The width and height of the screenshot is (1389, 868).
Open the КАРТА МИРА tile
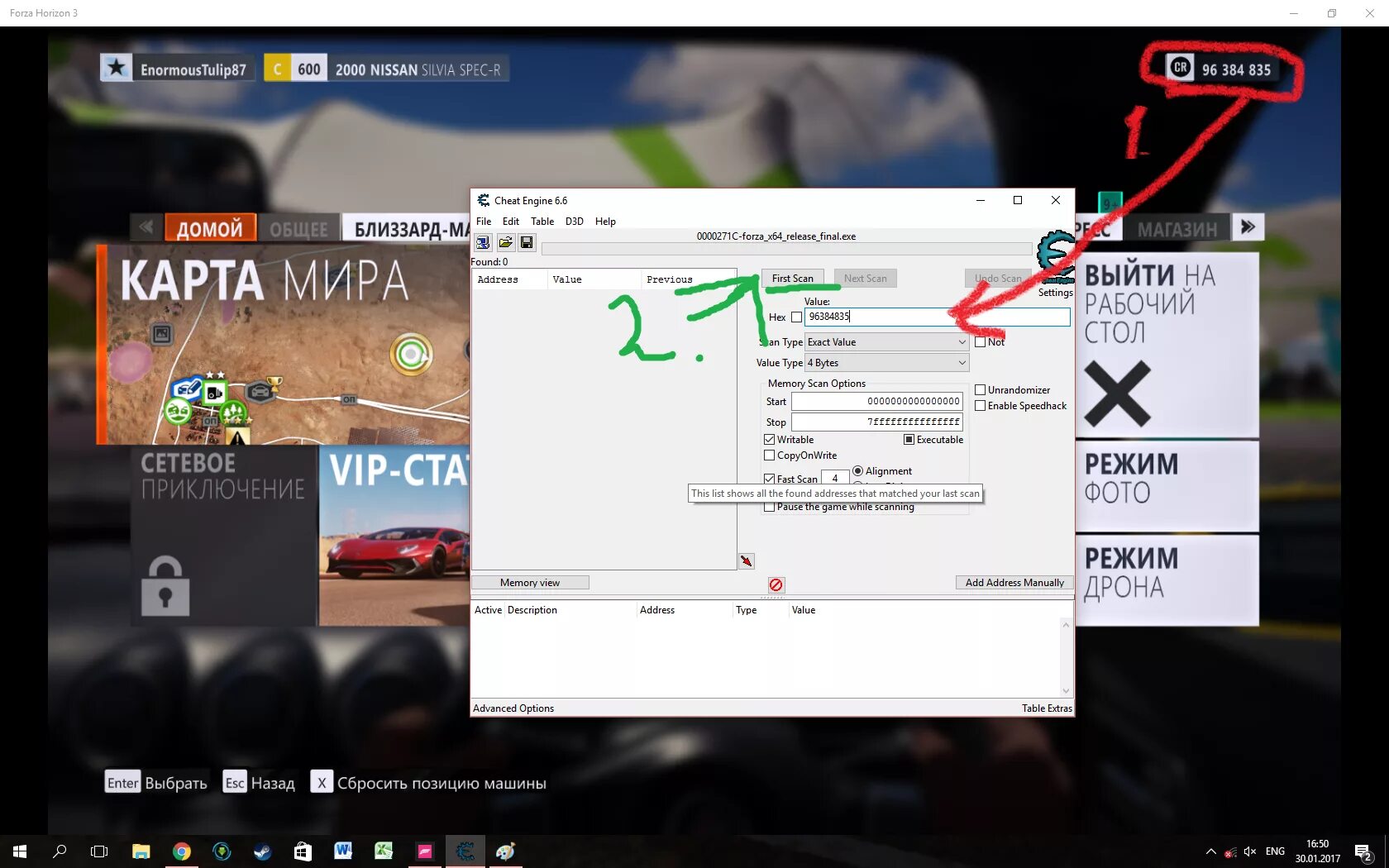pyautogui.click(x=283, y=344)
